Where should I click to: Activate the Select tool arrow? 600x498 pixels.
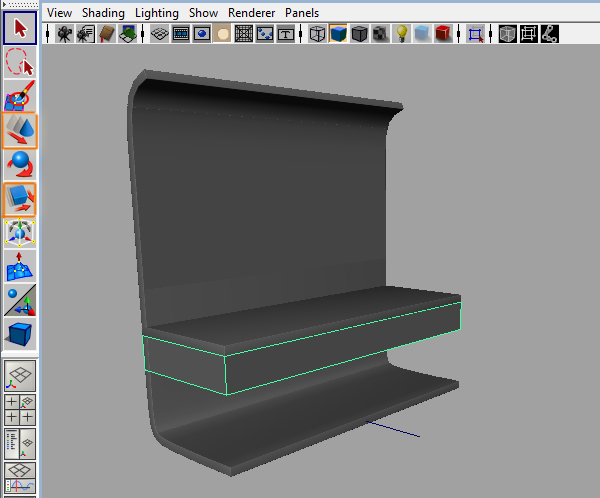pos(20,28)
